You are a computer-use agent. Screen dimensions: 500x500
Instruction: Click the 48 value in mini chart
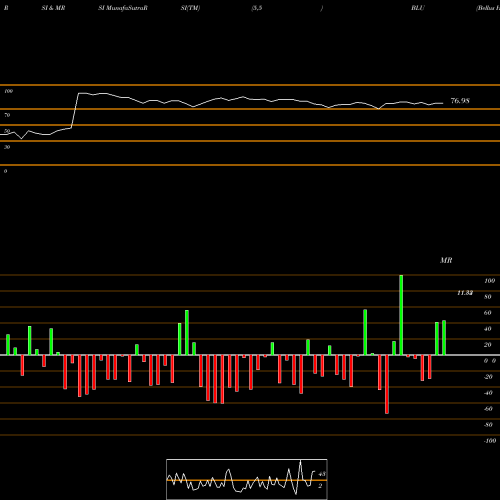pyautogui.click(x=322, y=474)
